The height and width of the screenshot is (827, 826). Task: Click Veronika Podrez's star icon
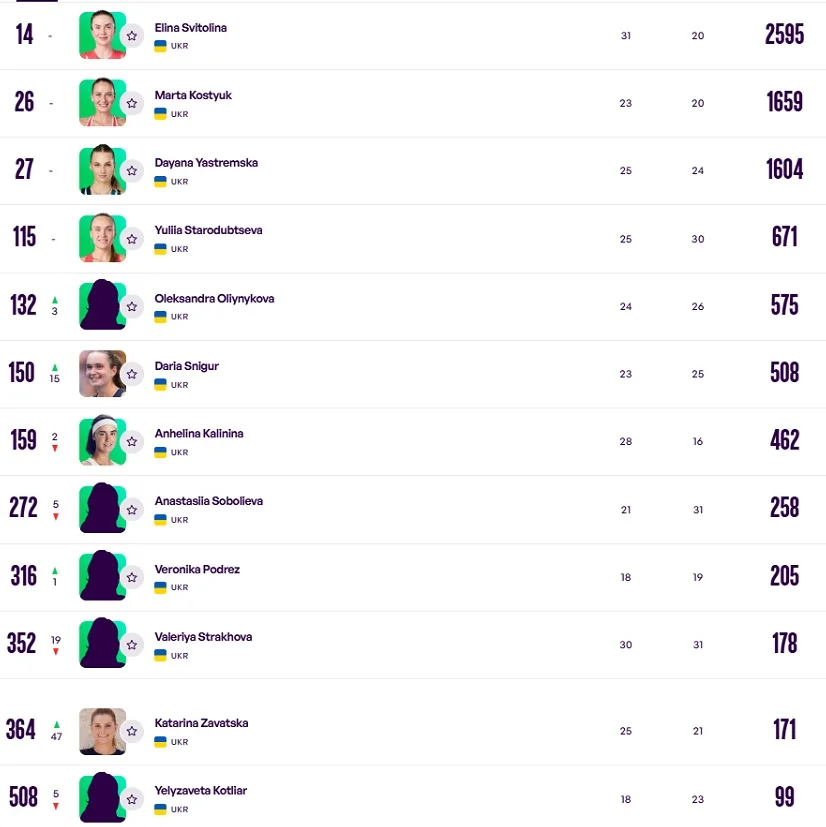point(132,577)
